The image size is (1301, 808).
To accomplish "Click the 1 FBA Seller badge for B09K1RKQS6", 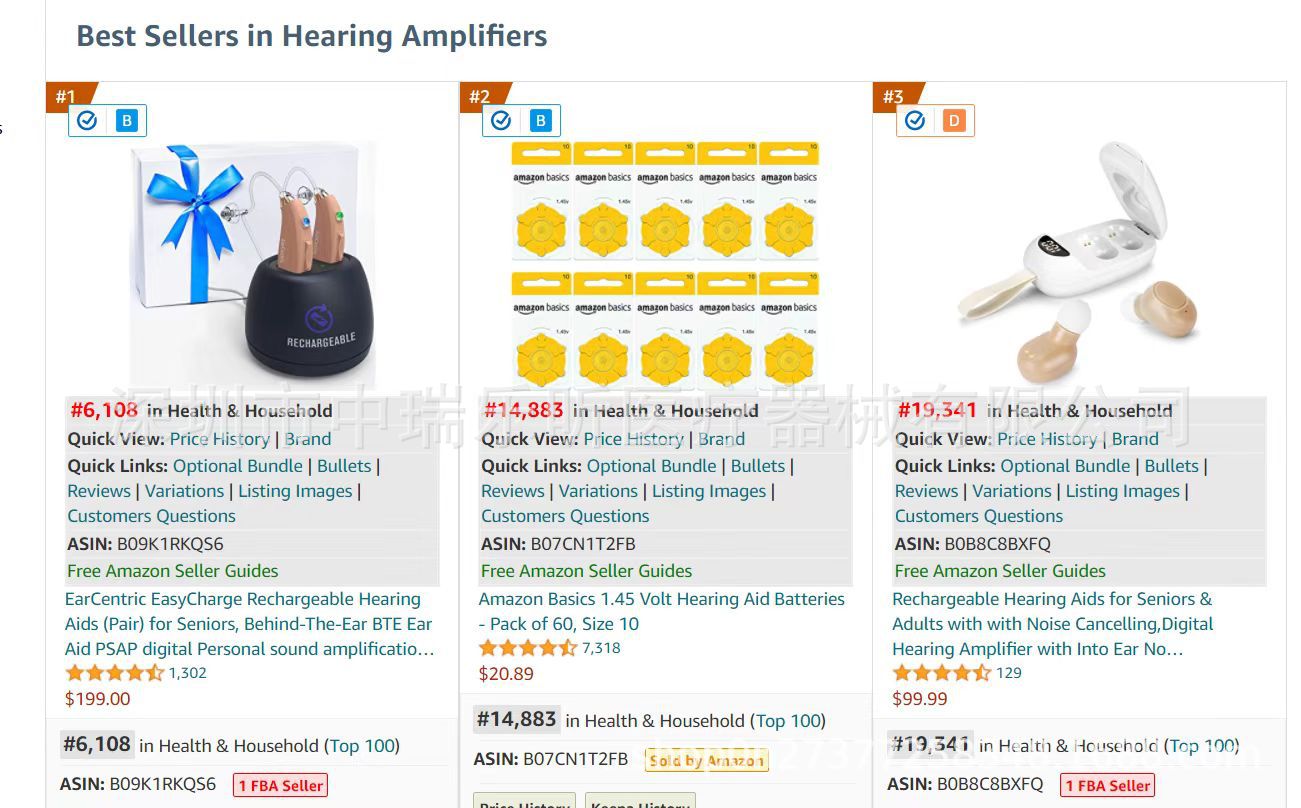I will (x=281, y=785).
